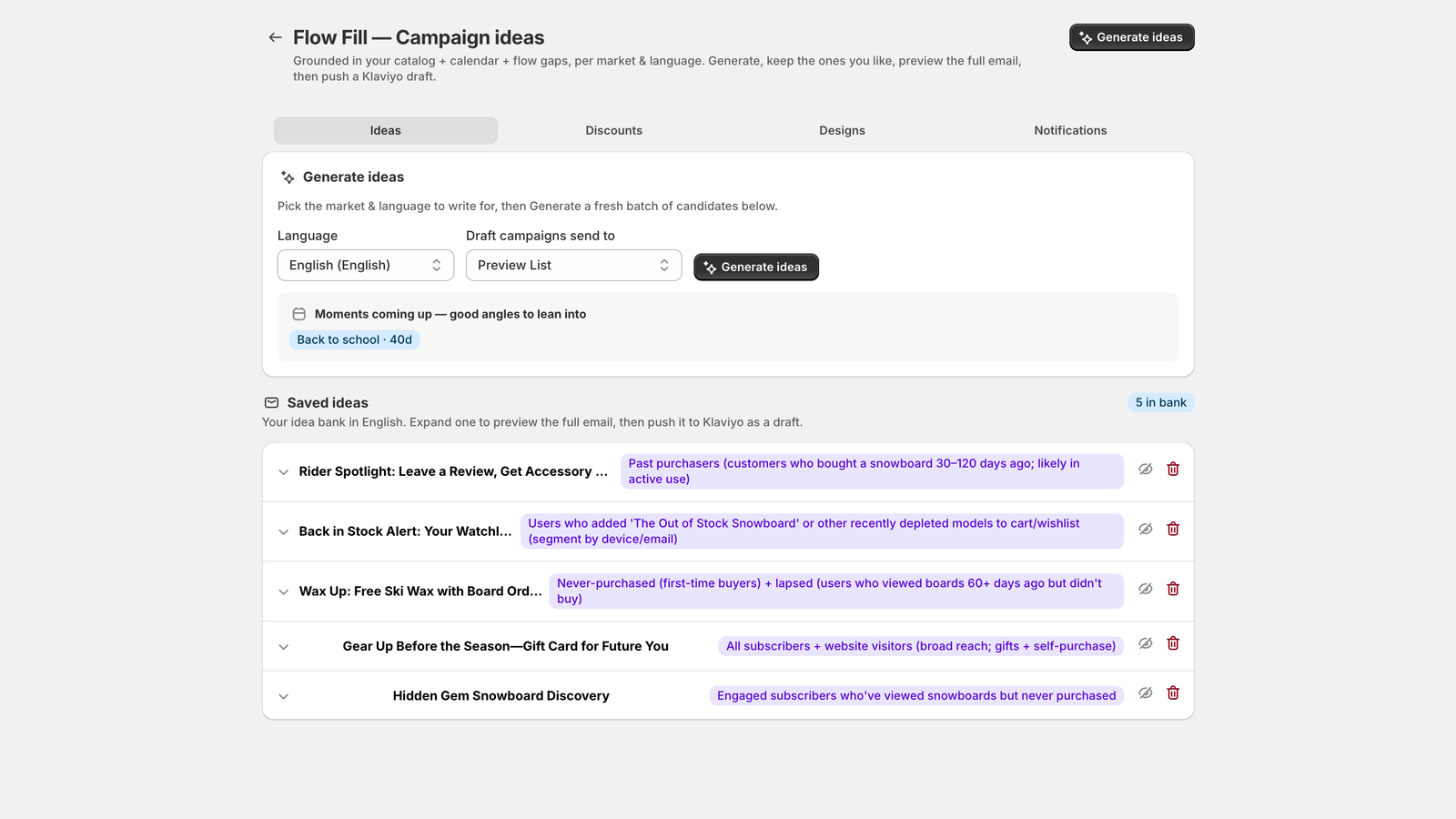Hide the Back in Stock Alert idea
The image size is (1456, 819).
tap(1146, 529)
